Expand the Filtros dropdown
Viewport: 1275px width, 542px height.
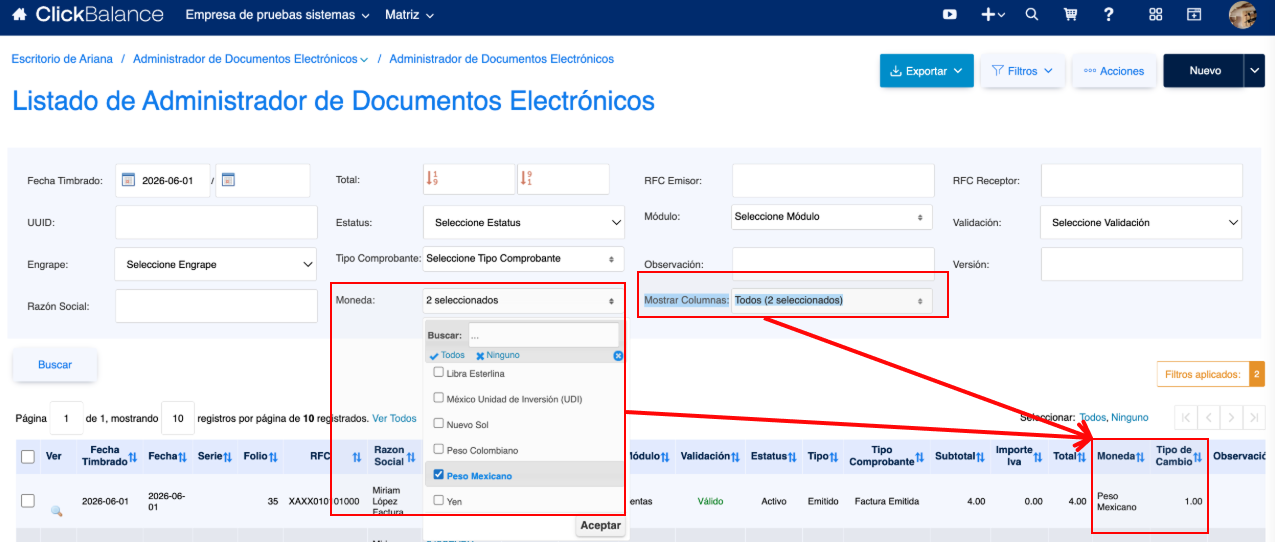(1022, 71)
